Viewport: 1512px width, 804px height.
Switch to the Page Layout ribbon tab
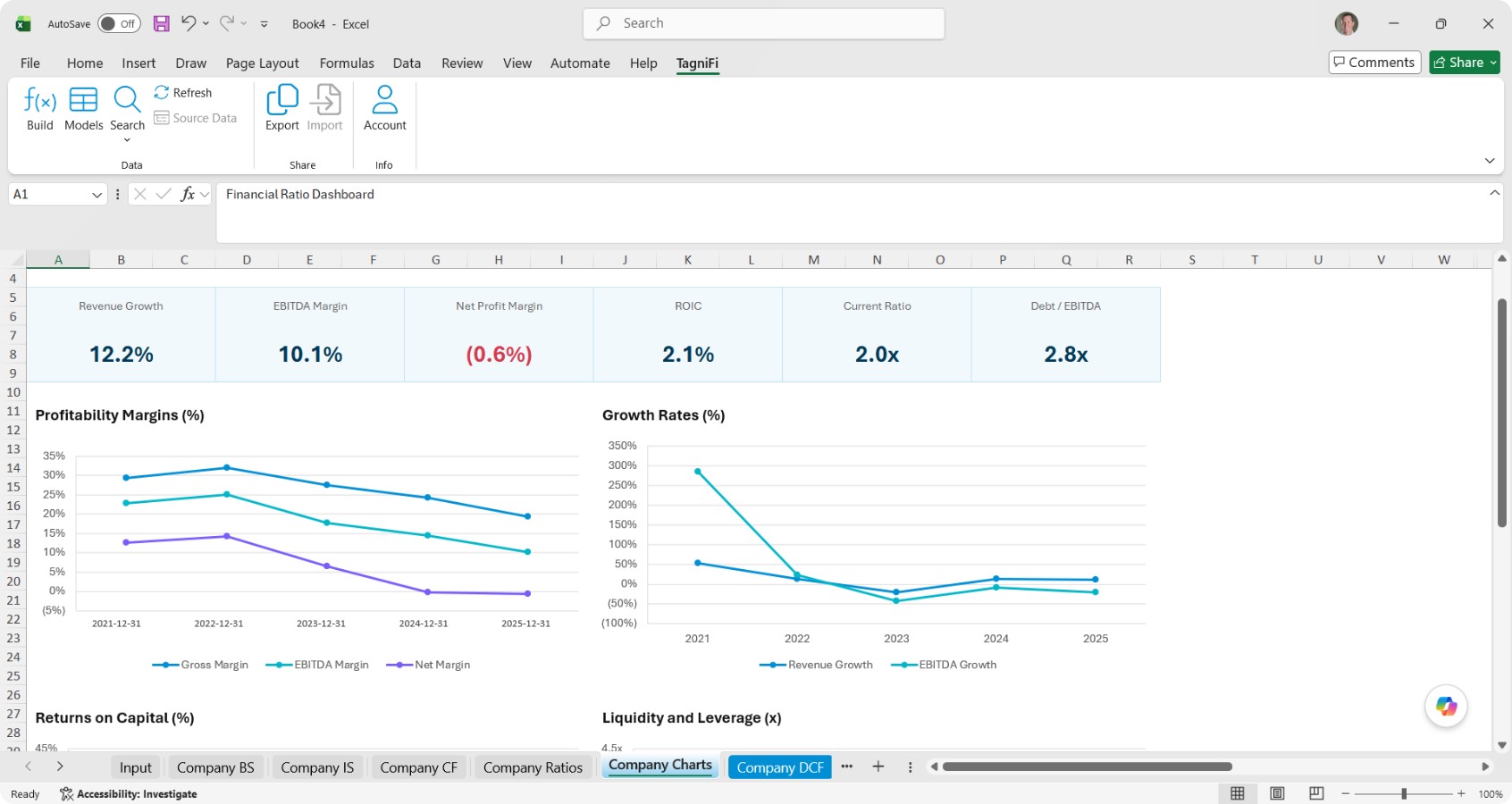click(x=262, y=63)
